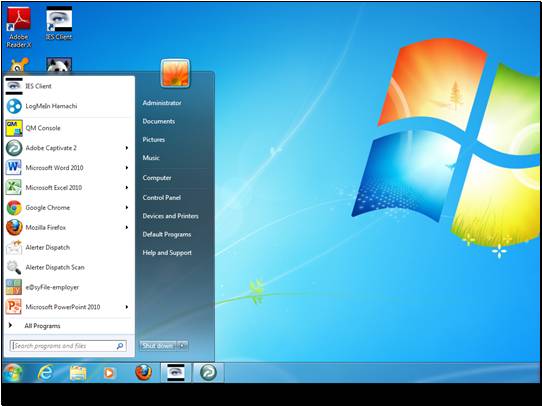Viewport: 542px width, 406px height.
Task: Select Devices and Printers
Action: [170, 216]
